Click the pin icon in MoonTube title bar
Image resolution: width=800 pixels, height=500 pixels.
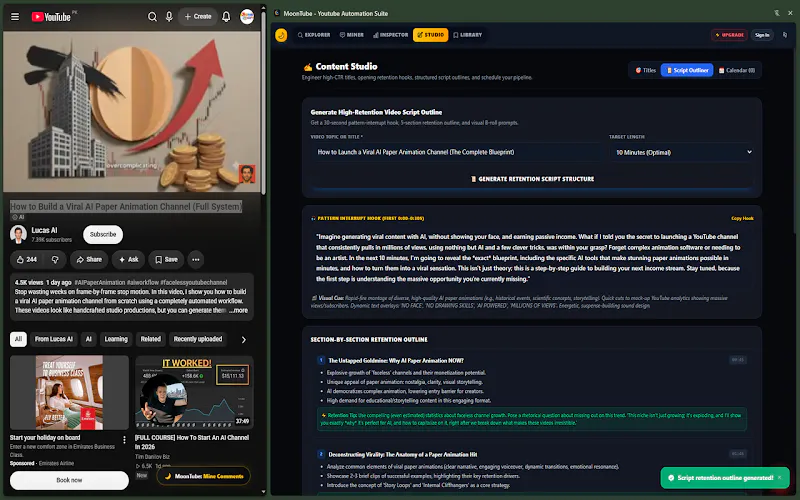[x=777, y=13]
